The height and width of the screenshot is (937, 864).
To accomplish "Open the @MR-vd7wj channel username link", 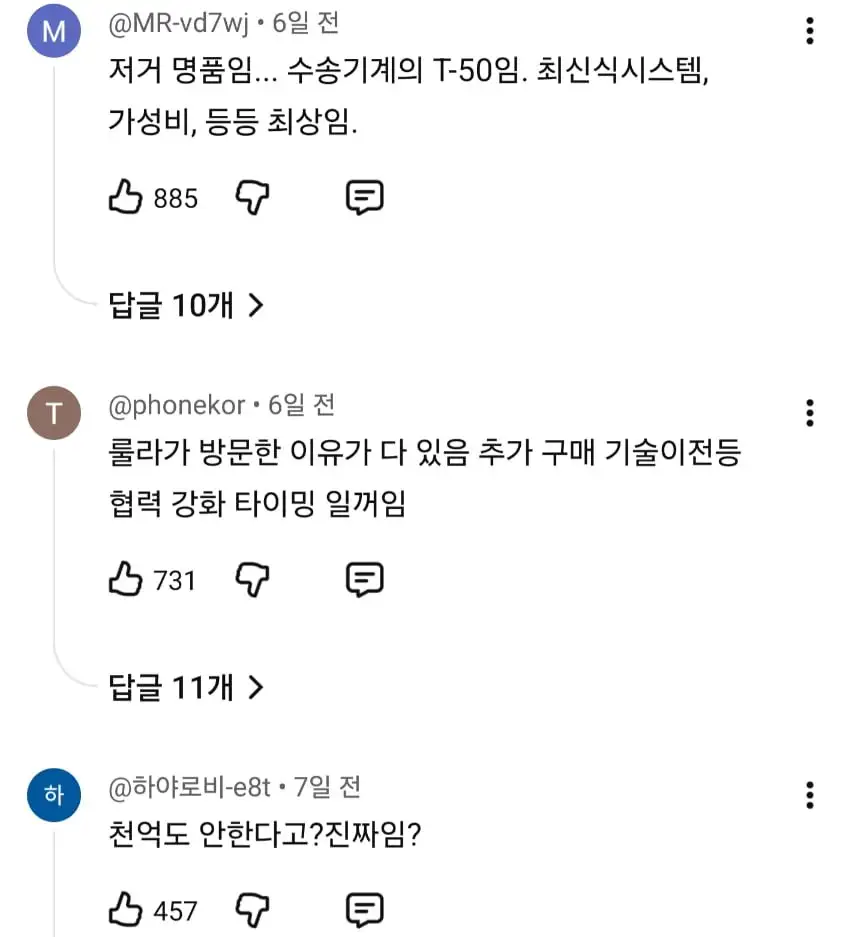I will (x=178, y=21).
